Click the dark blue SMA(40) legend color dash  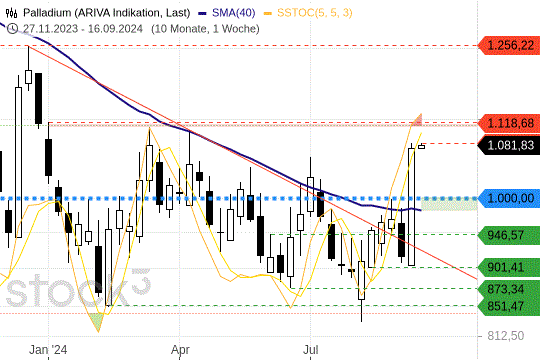pos(202,14)
